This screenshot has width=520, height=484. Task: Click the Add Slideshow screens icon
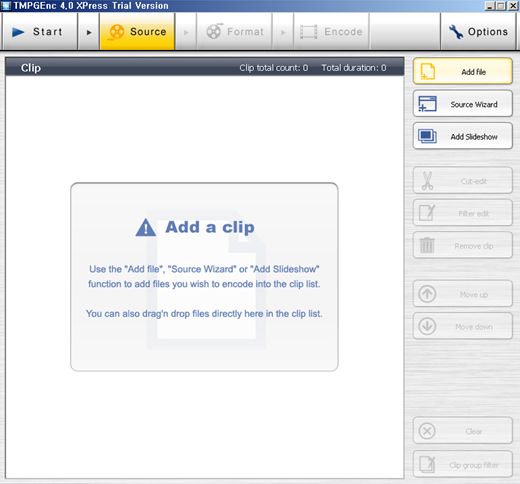pyautogui.click(x=428, y=136)
